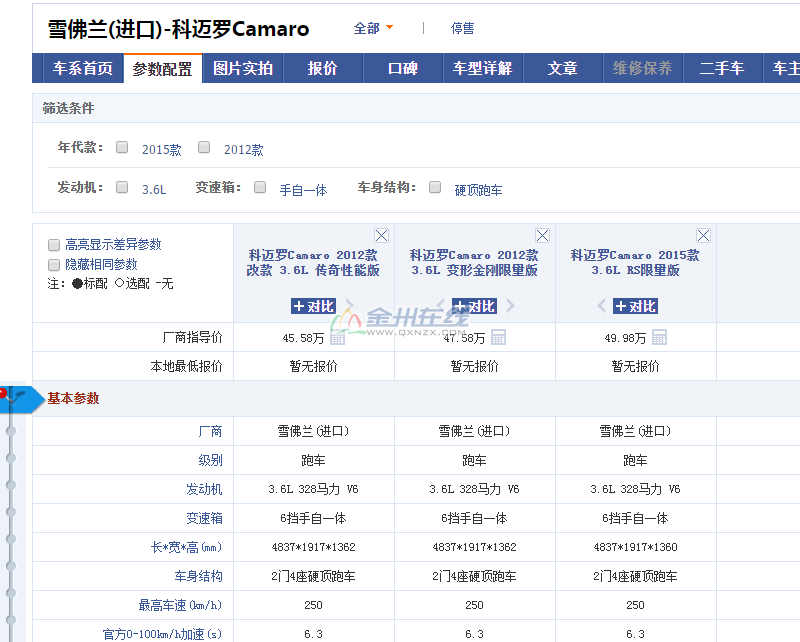
Task: Open the 口碑 tab
Action: click(403, 68)
